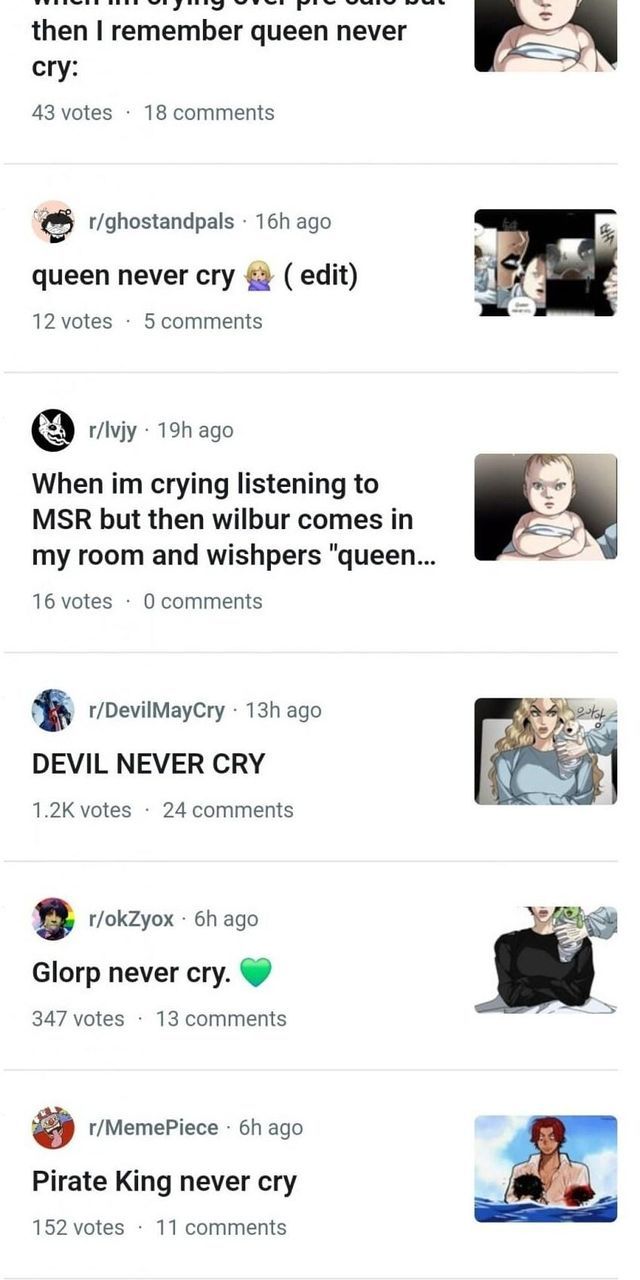Screen dimensions: 640x1280
Task: View the Pirate King post thumbnail
Action: [545, 1168]
